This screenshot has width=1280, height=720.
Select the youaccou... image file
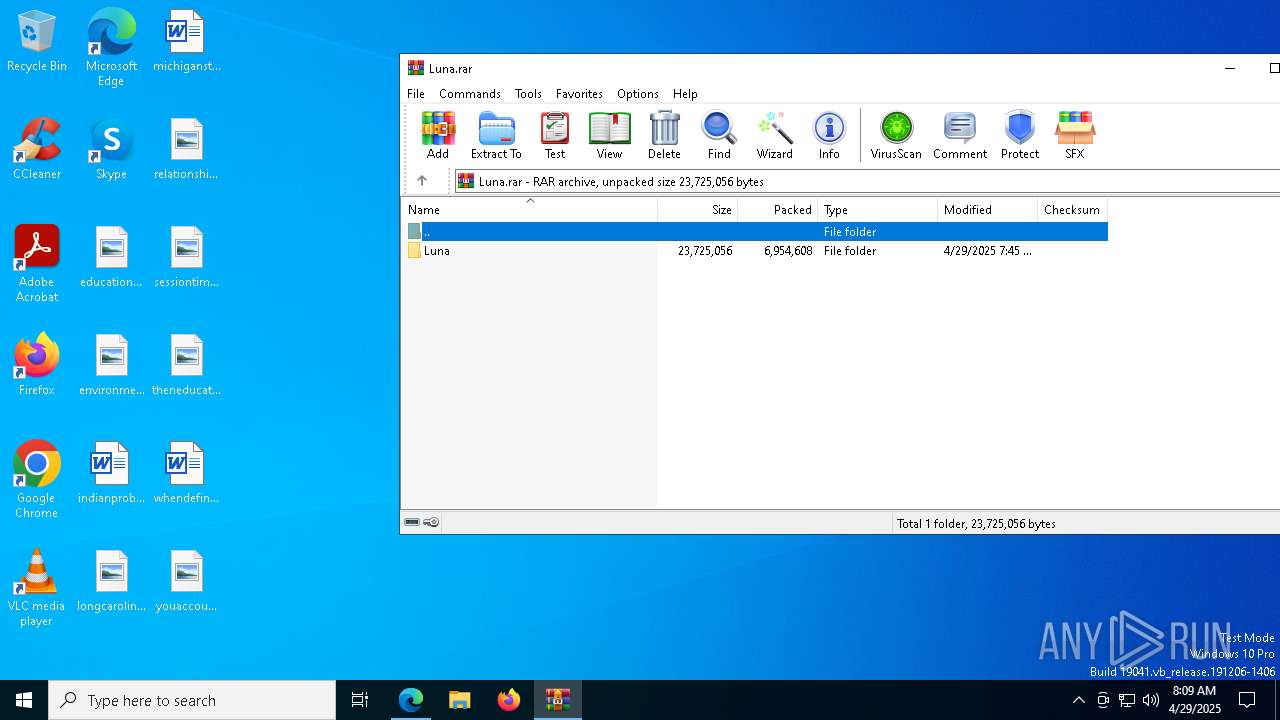click(186, 581)
